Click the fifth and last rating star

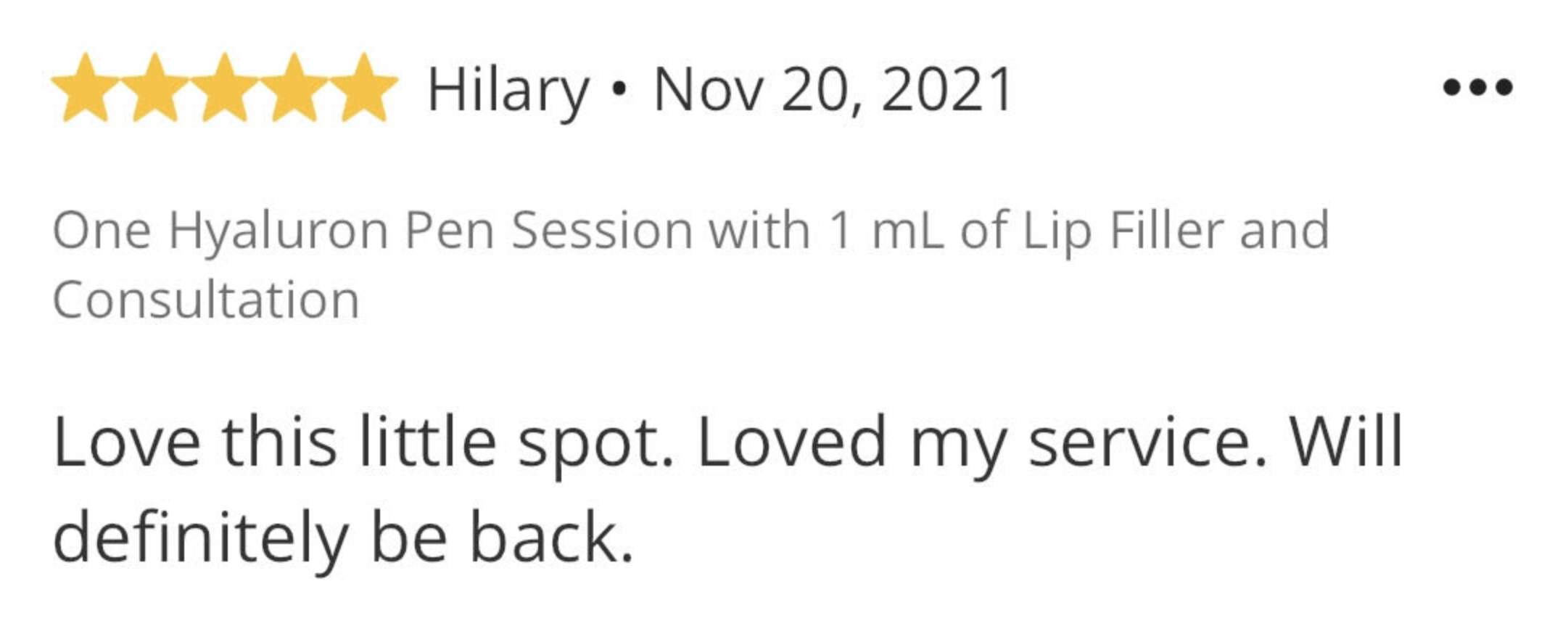click(x=363, y=88)
